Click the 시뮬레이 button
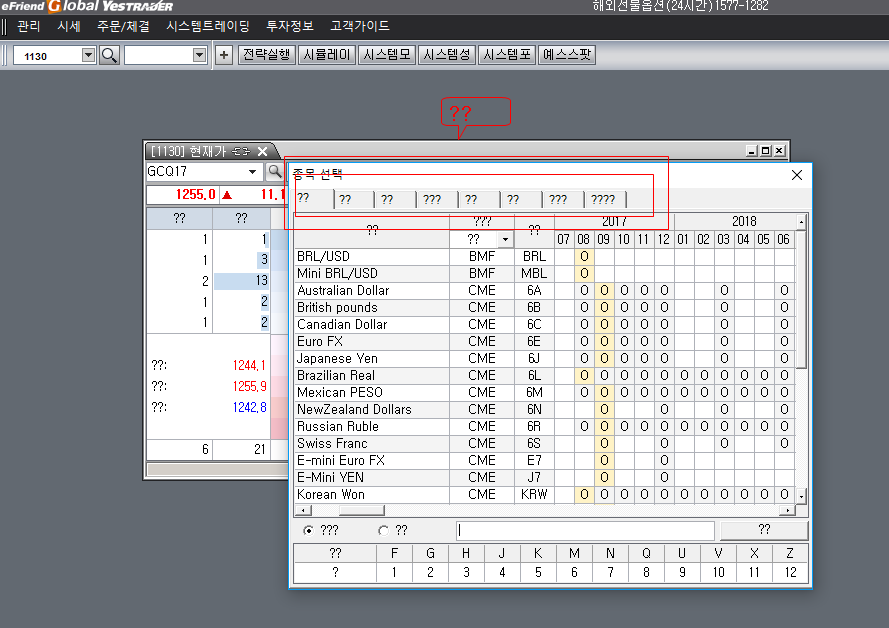Screen dimensions: 889x628 point(327,55)
